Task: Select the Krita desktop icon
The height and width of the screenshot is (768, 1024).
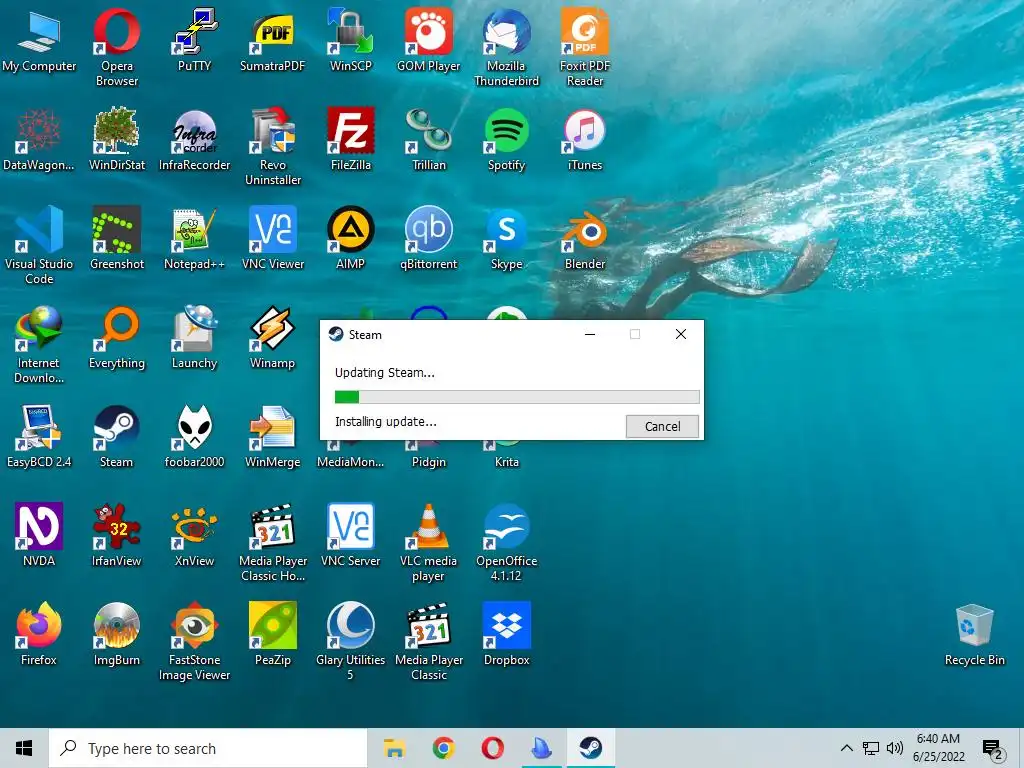Action: (507, 462)
